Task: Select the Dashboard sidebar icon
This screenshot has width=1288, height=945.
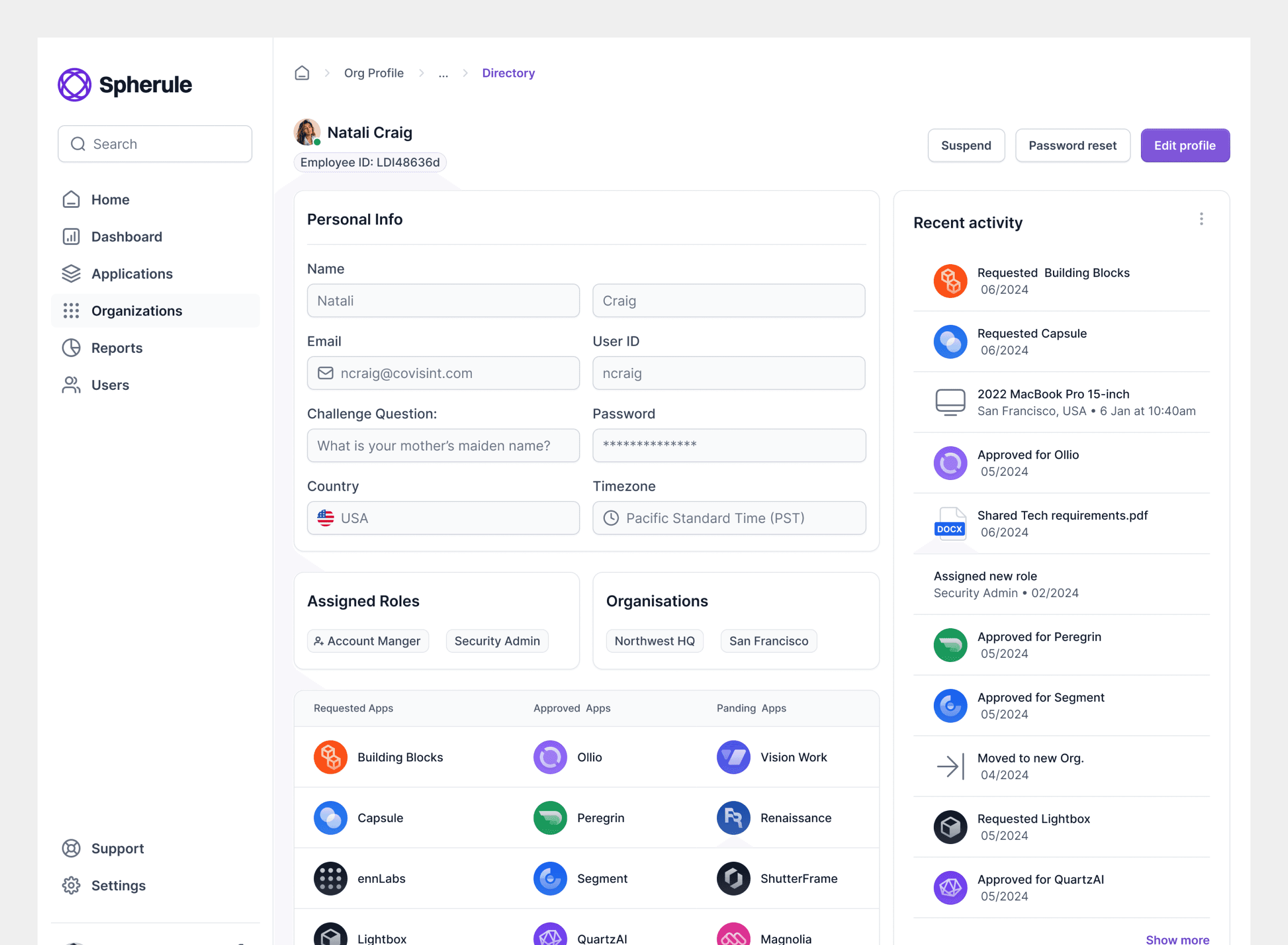Action: tap(71, 236)
